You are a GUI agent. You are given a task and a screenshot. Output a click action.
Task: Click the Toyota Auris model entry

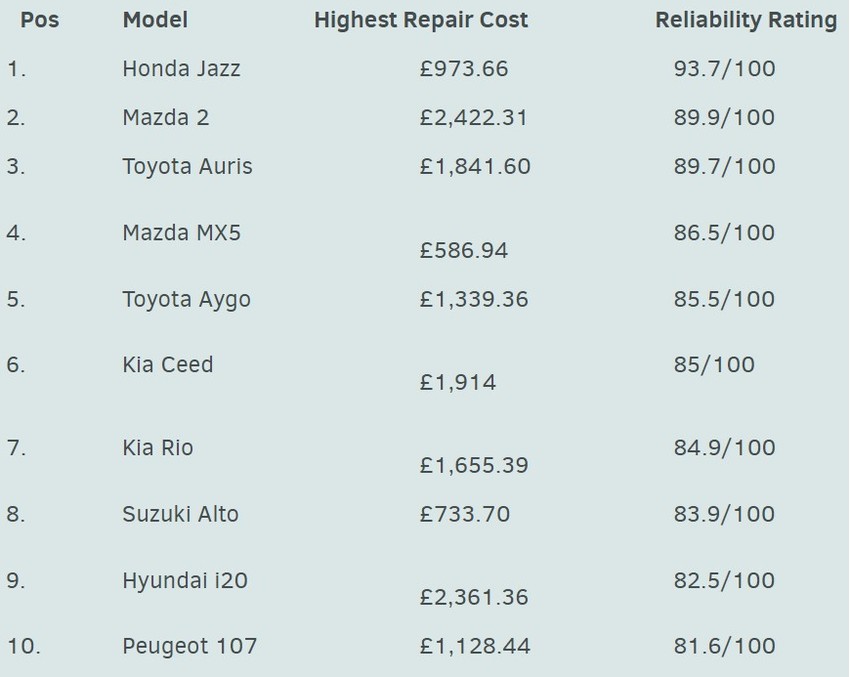pos(187,167)
